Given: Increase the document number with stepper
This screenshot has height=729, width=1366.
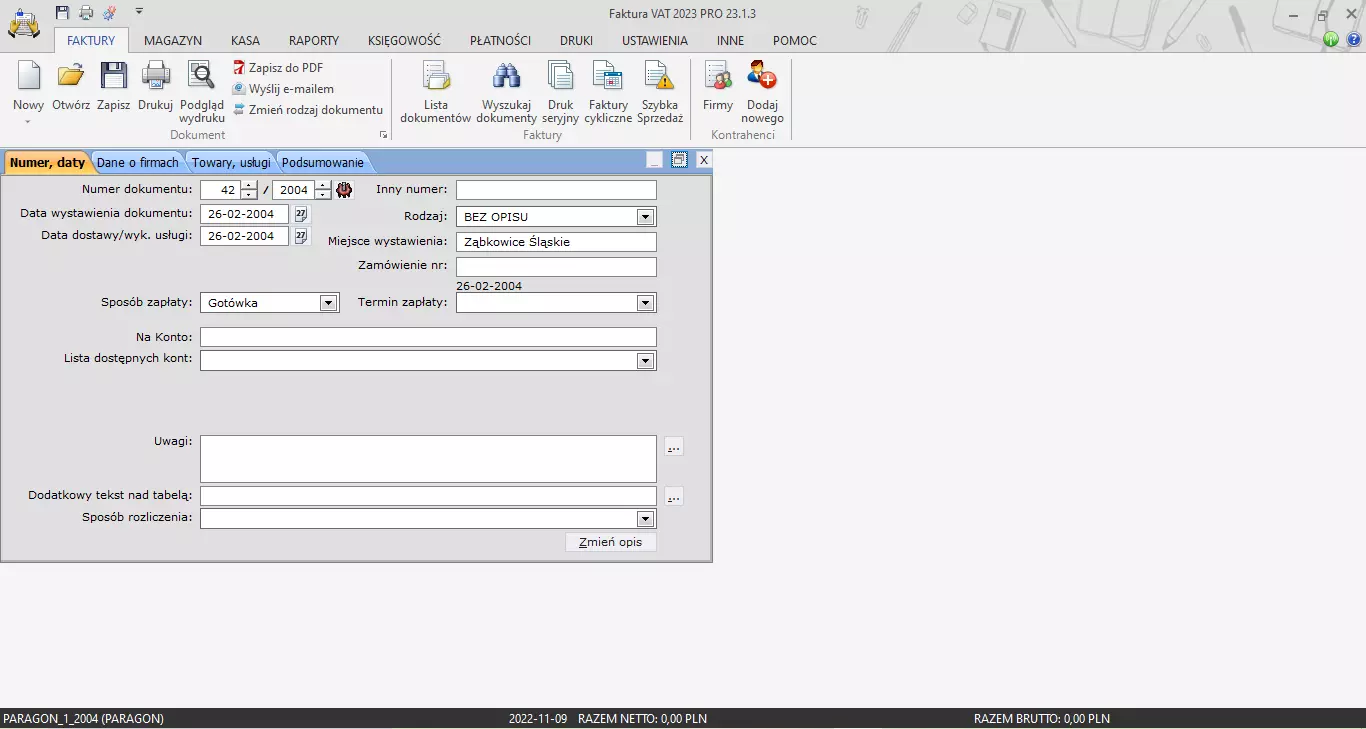Looking at the screenshot, I should (249, 186).
